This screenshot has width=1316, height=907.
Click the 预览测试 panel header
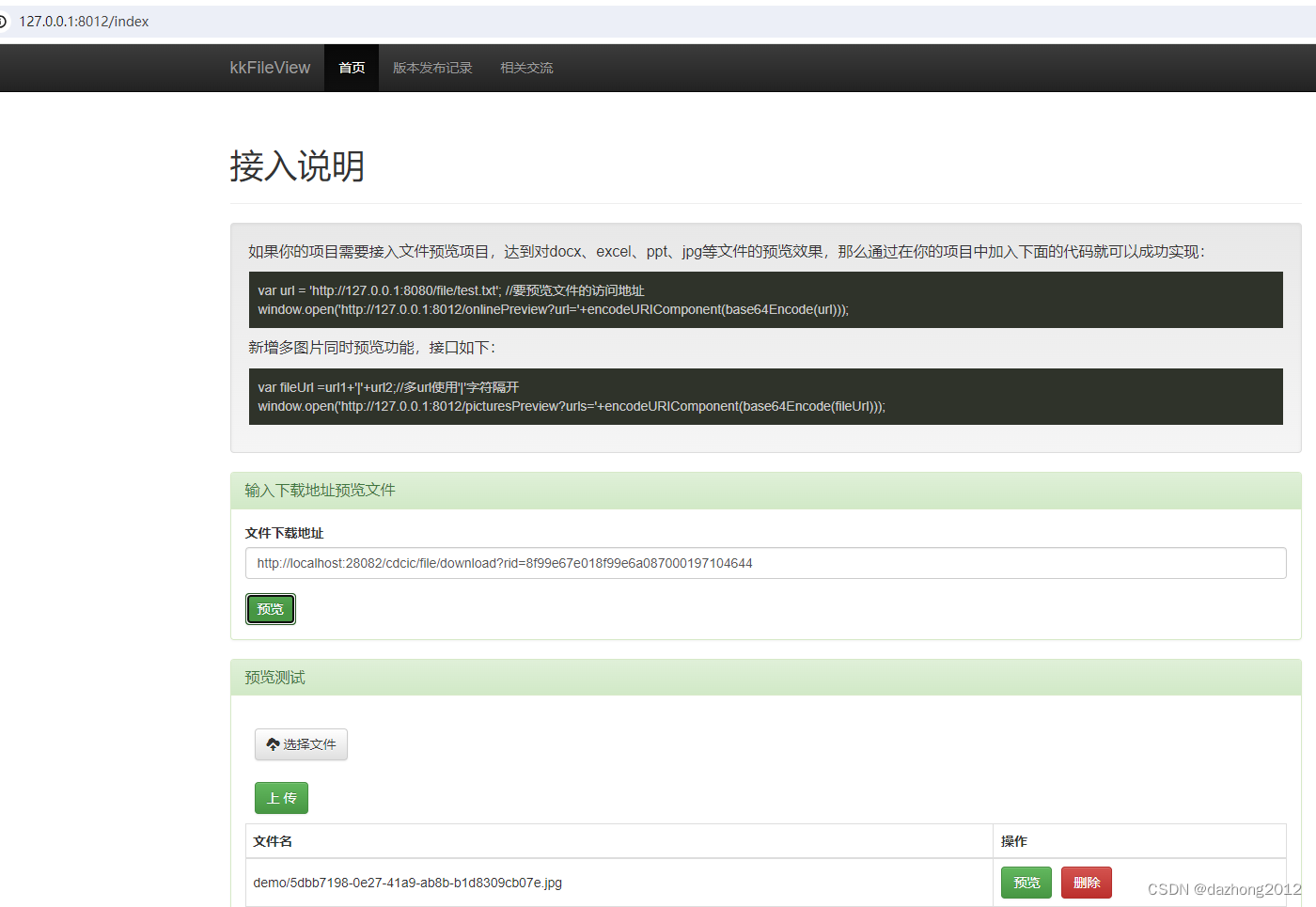(274, 677)
